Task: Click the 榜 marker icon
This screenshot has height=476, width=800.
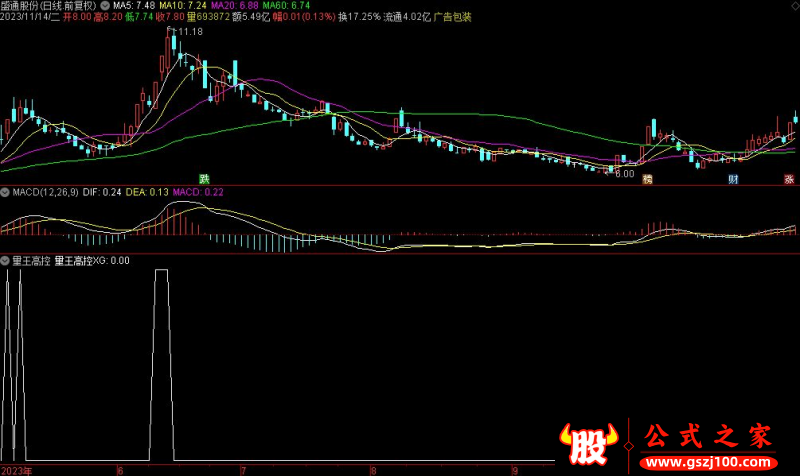Action: [x=647, y=179]
